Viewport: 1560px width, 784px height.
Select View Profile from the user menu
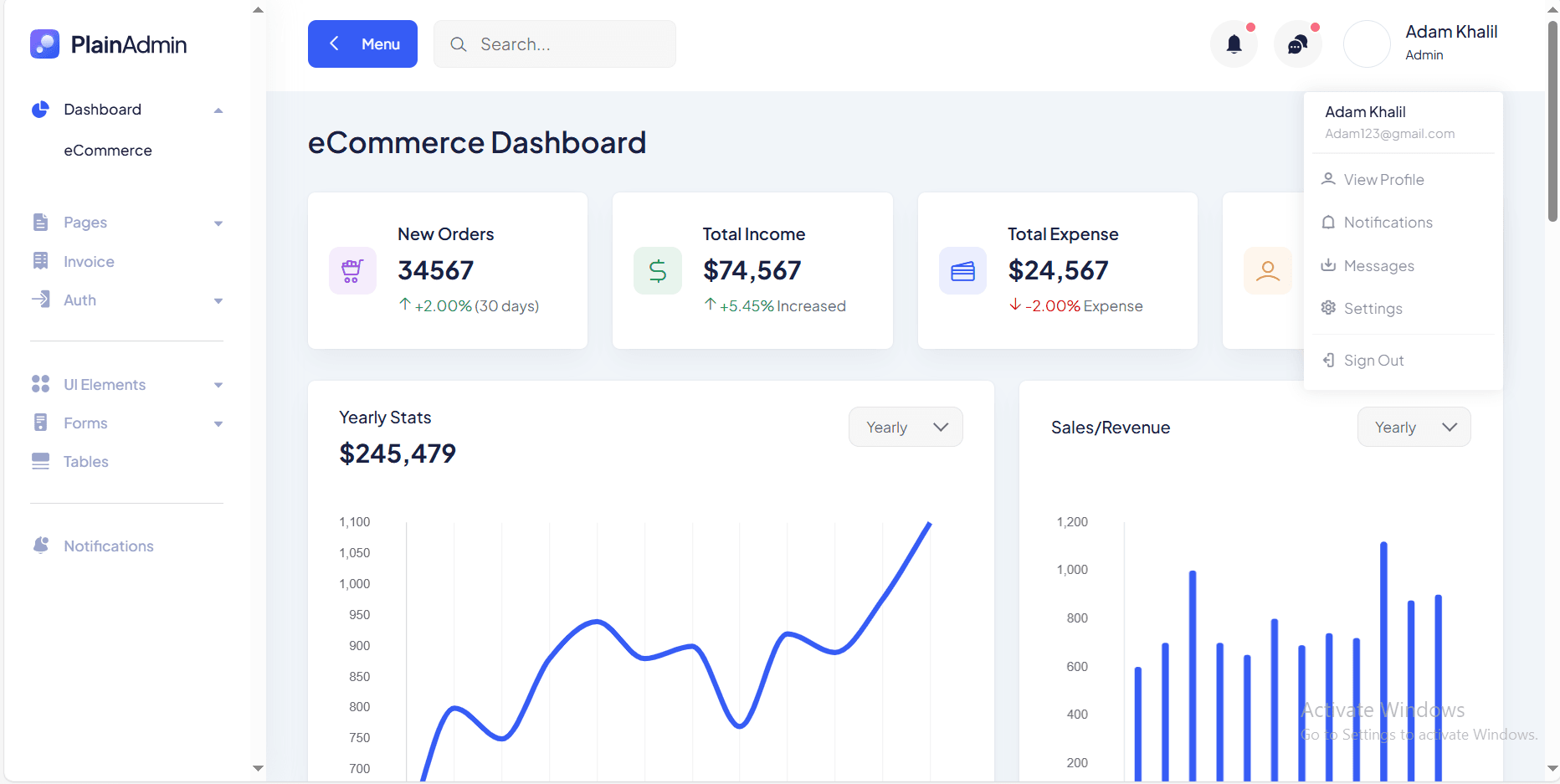pos(1383,180)
